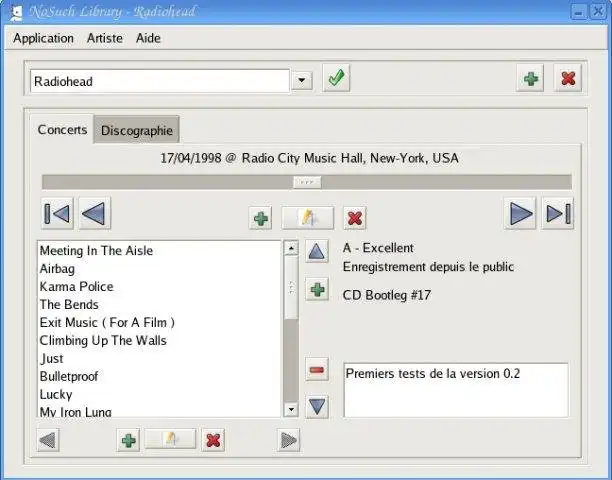The height and width of the screenshot is (480, 612).
Task: Open the Application menu
Action: [43, 38]
